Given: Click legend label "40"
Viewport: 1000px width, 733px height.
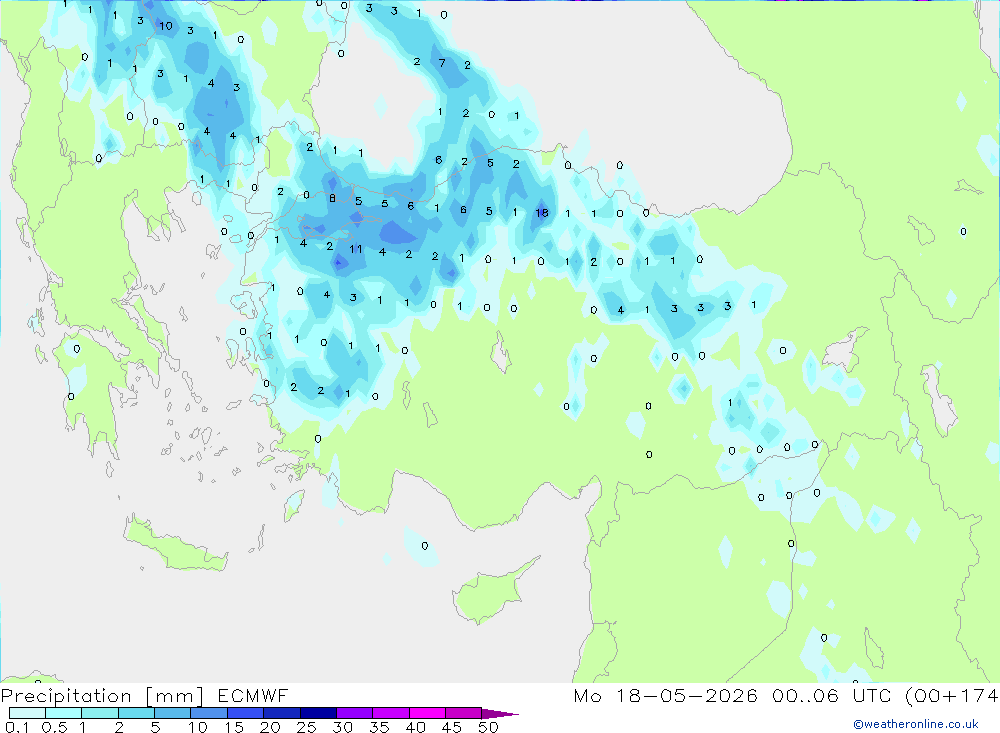Looking at the screenshot, I should [416, 727].
